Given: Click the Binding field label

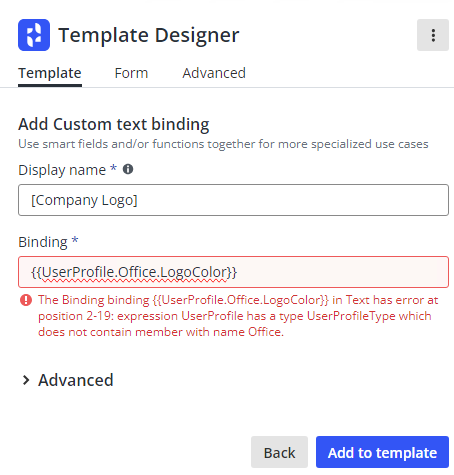Looking at the screenshot, I should click(43, 242).
